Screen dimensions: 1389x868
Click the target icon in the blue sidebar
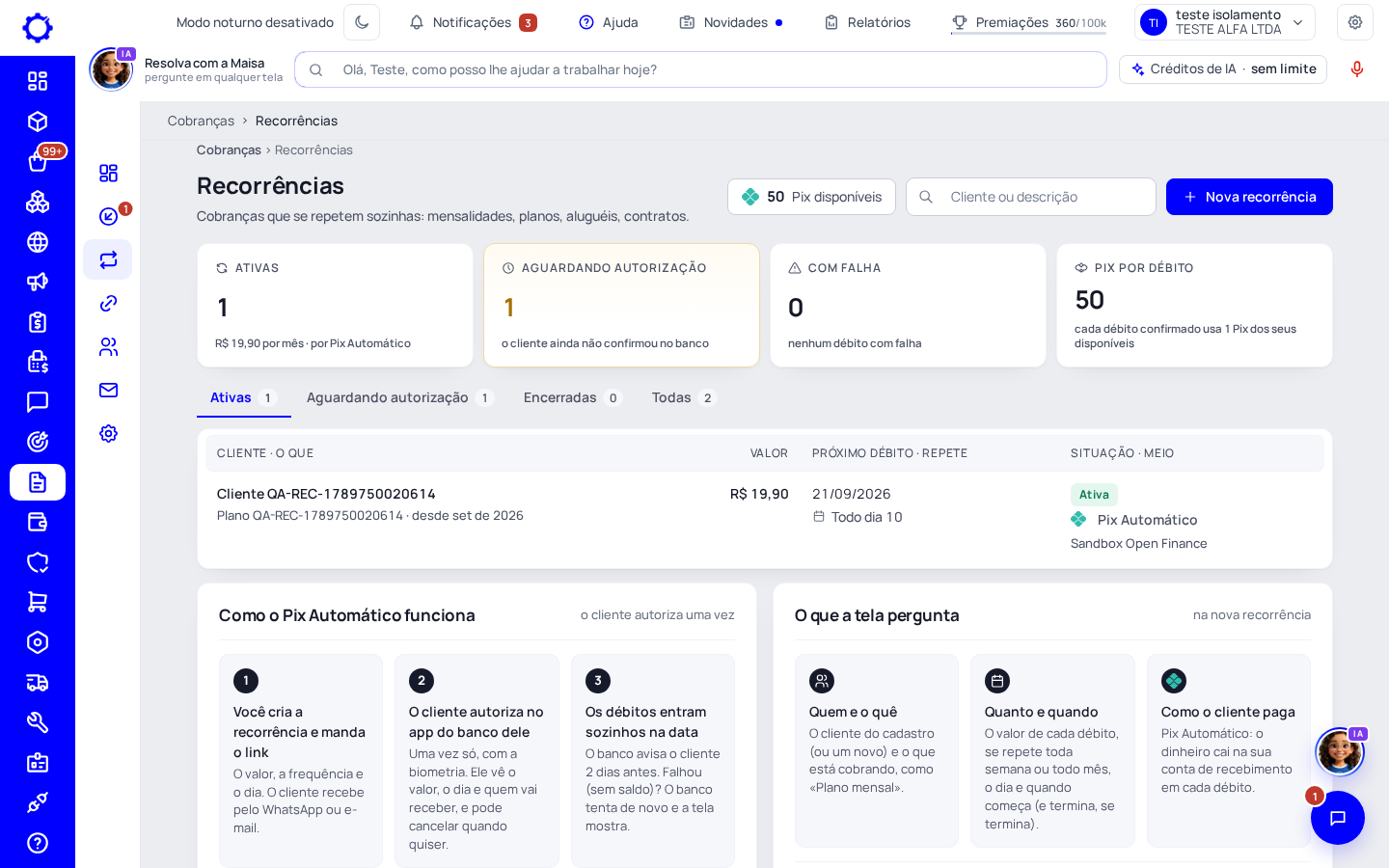click(38, 442)
